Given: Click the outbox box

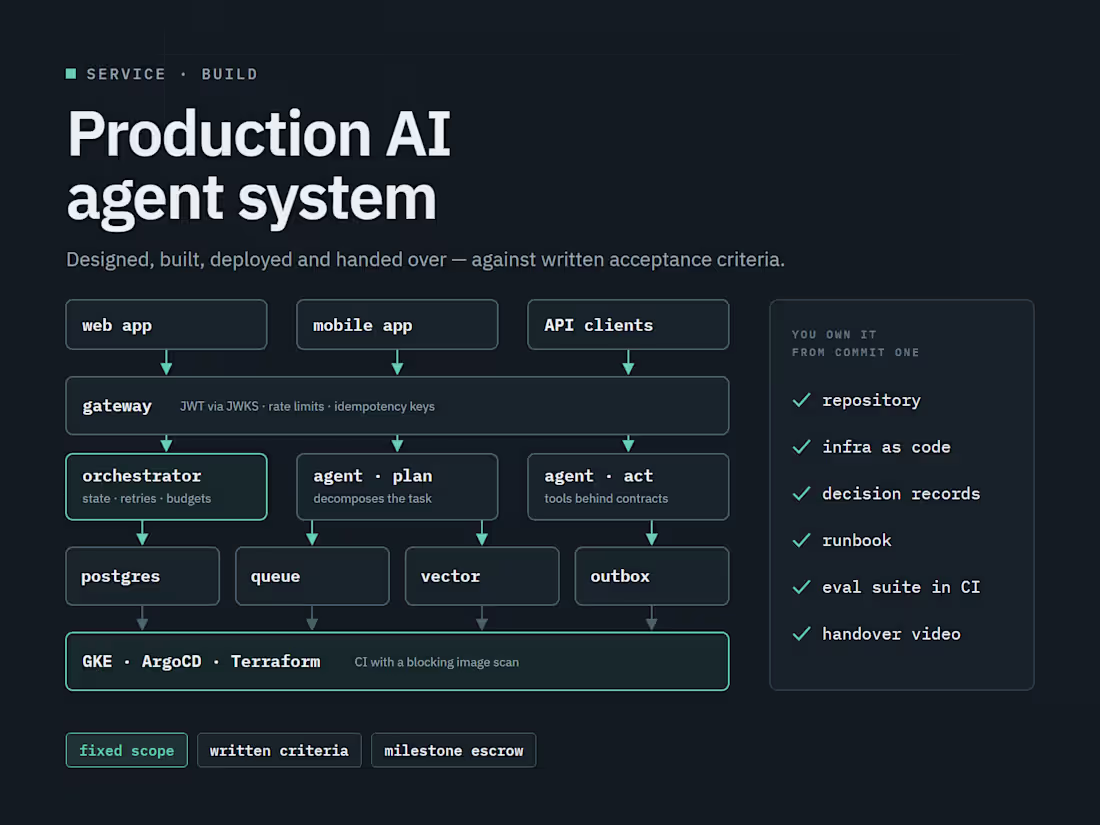Looking at the screenshot, I should click(652, 576).
